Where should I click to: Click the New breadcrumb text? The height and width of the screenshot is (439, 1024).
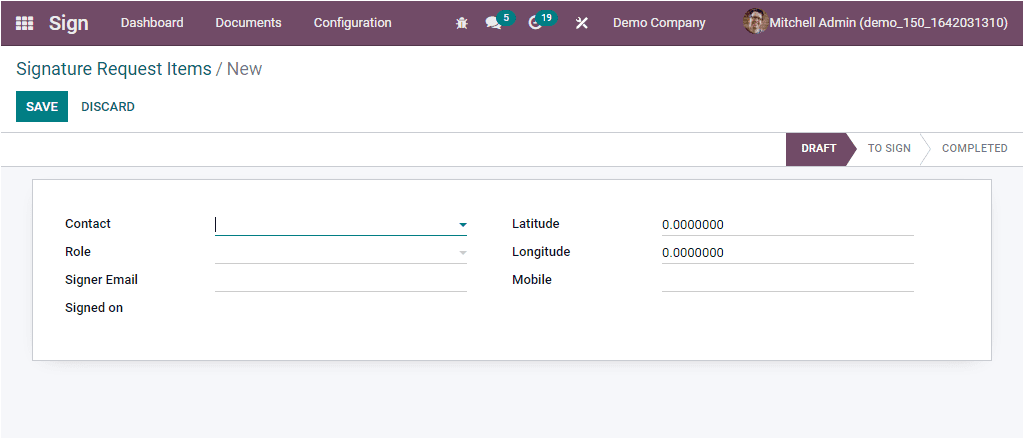[244, 69]
